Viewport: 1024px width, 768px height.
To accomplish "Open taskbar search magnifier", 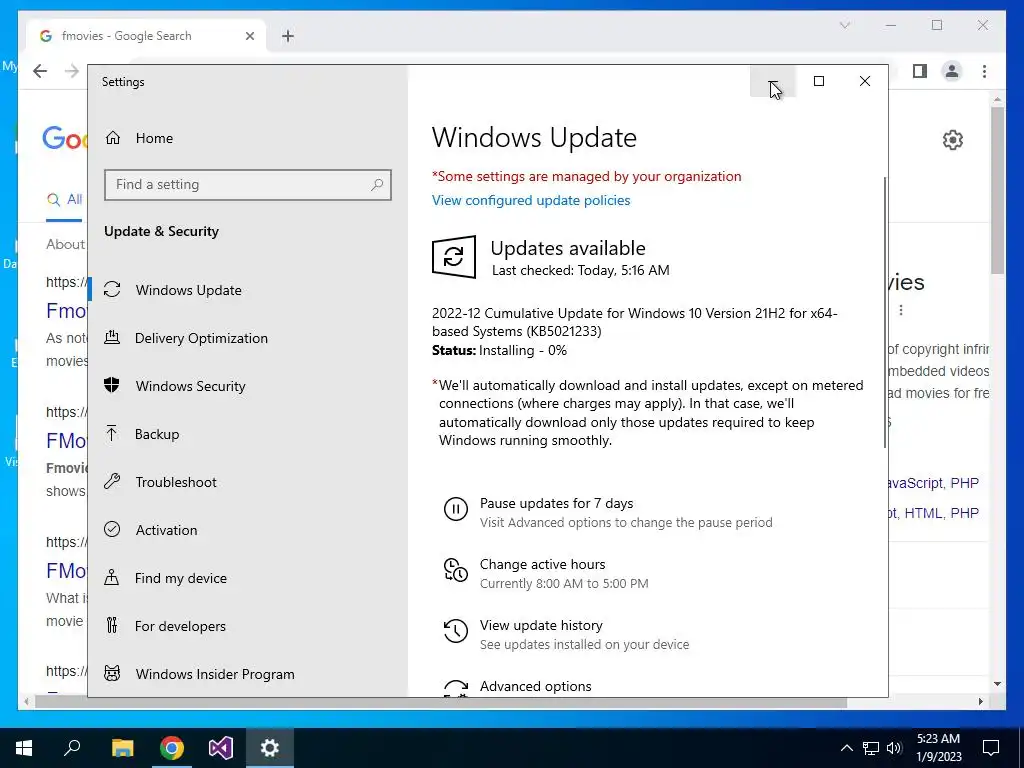I will [72, 748].
